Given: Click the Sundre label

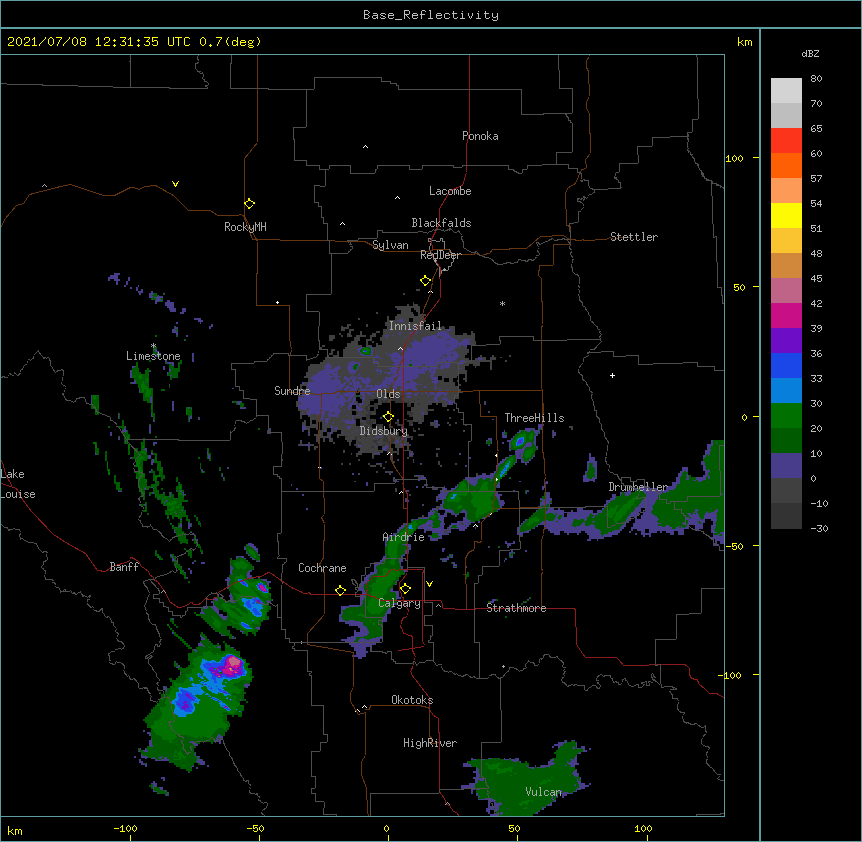Looking at the screenshot, I should (292, 391).
